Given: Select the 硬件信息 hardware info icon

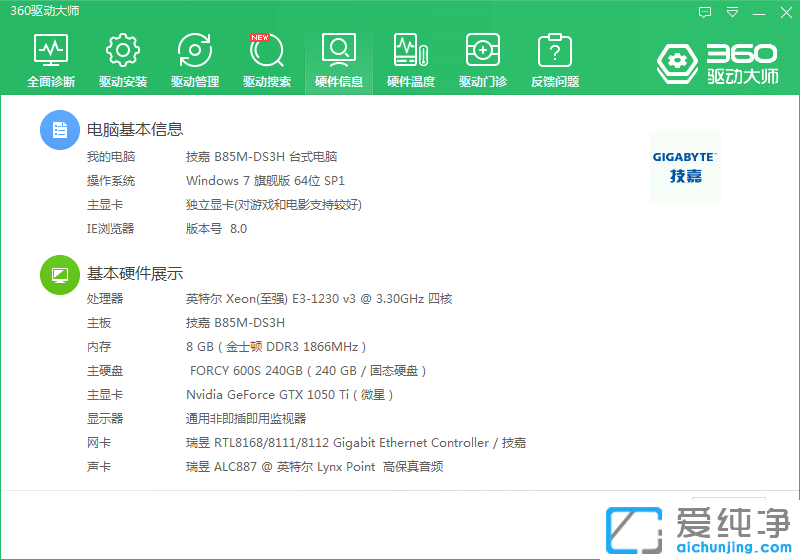Looking at the screenshot, I should click(339, 50).
